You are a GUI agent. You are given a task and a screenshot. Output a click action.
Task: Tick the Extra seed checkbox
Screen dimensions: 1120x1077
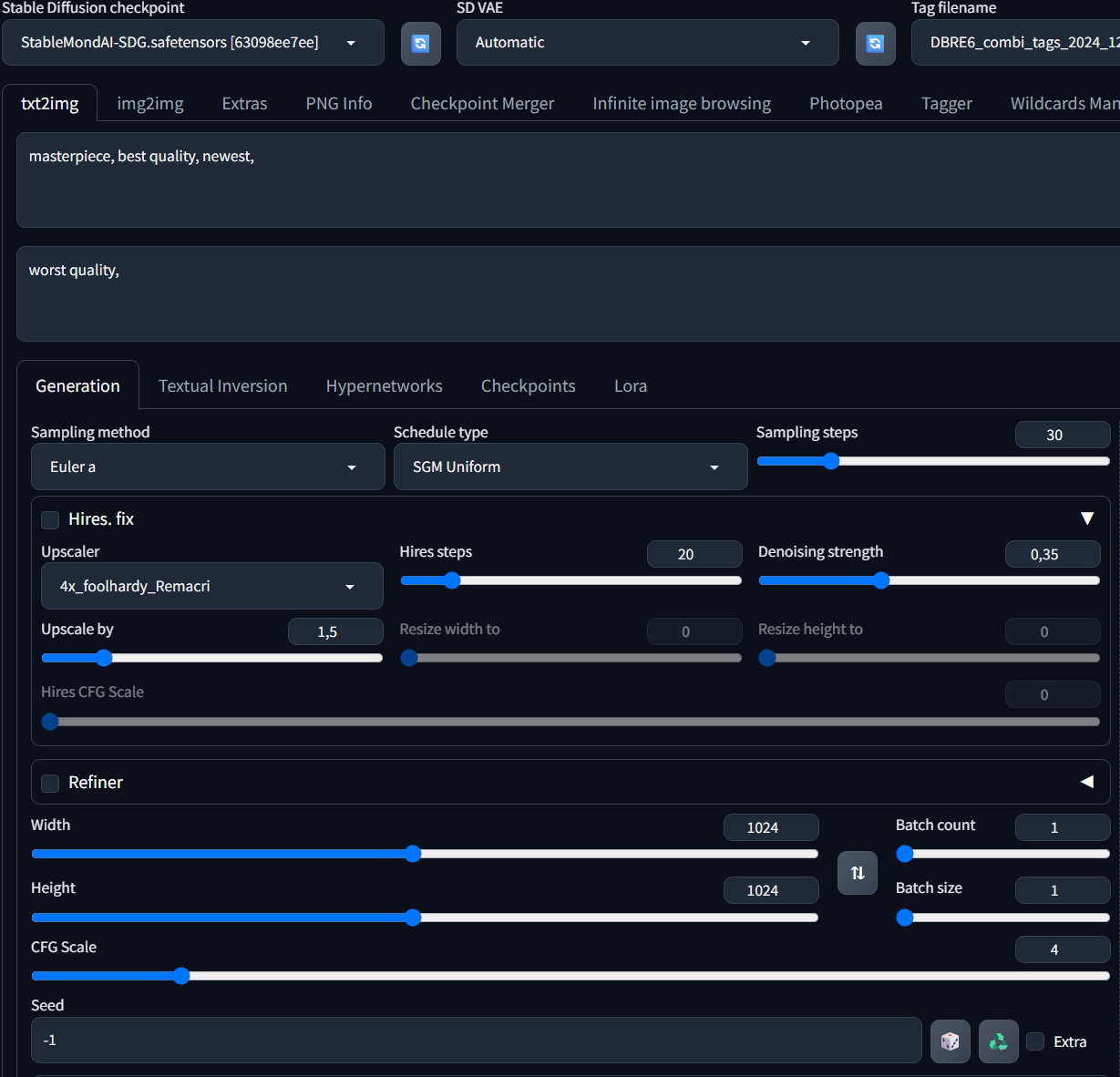[1035, 1041]
